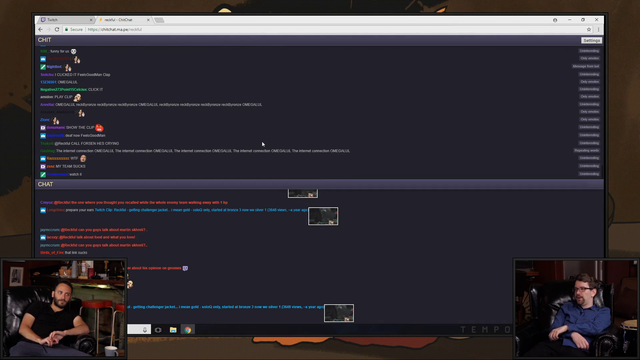Image resolution: width=640 pixels, height=360 pixels.
Task: Go back using the browser back arrow
Action: pos(40,29)
